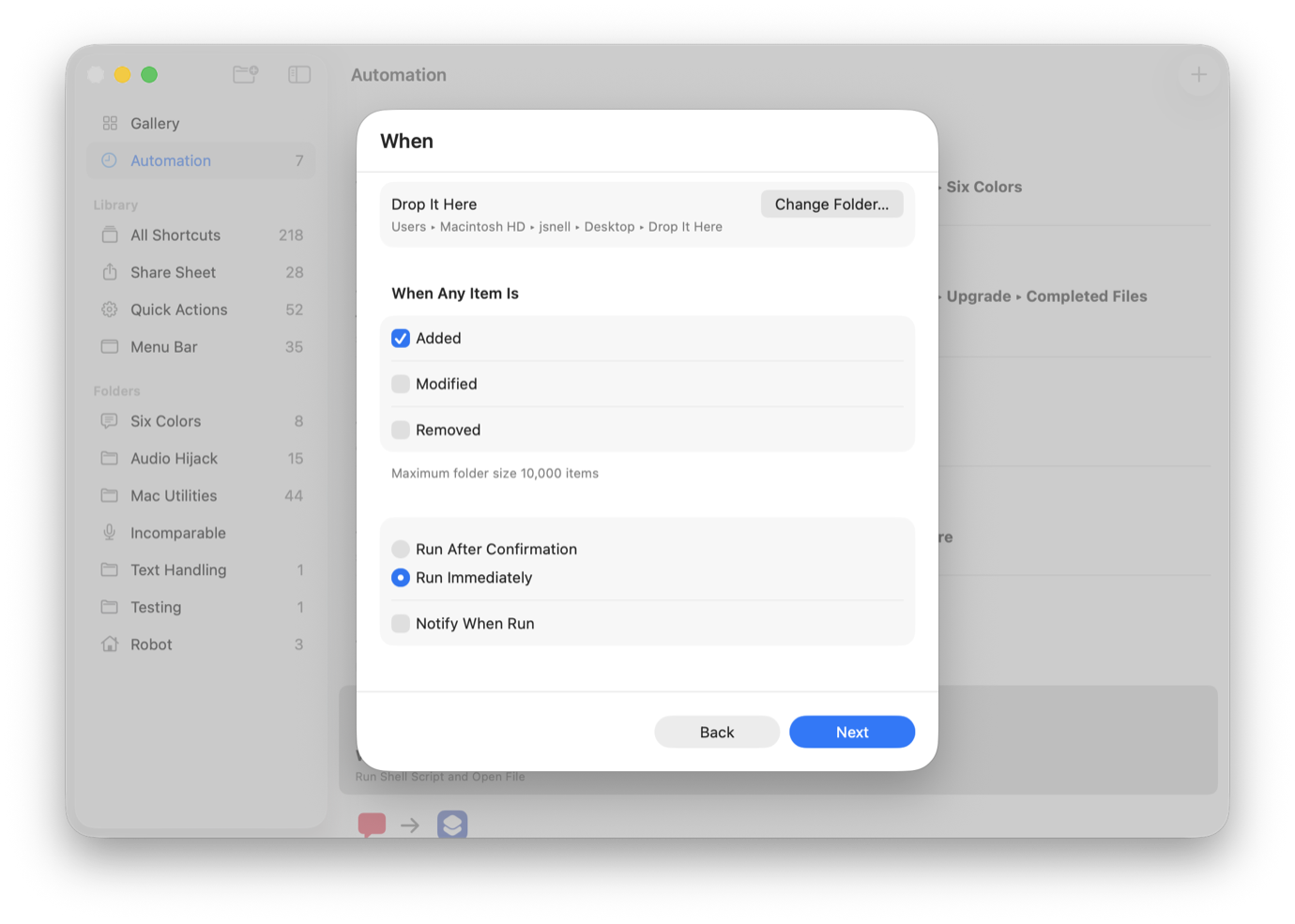Open the Gallery section
Viewport: 1295px width, 924px height.
(154, 123)
